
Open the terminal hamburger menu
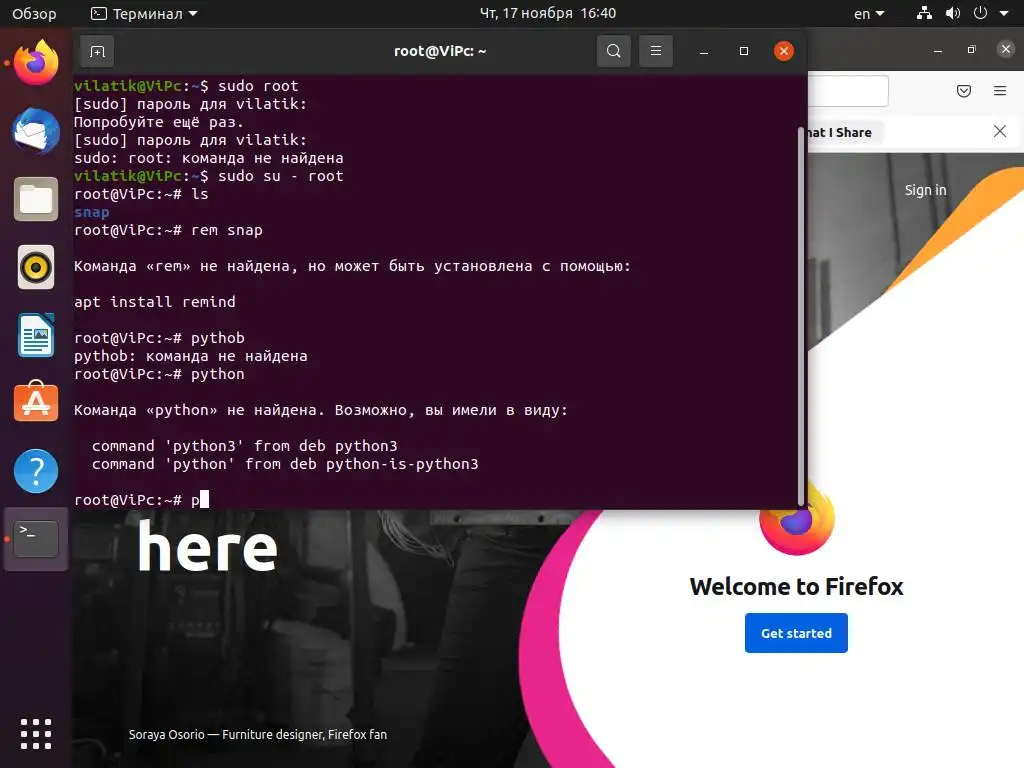pos(656,51)
